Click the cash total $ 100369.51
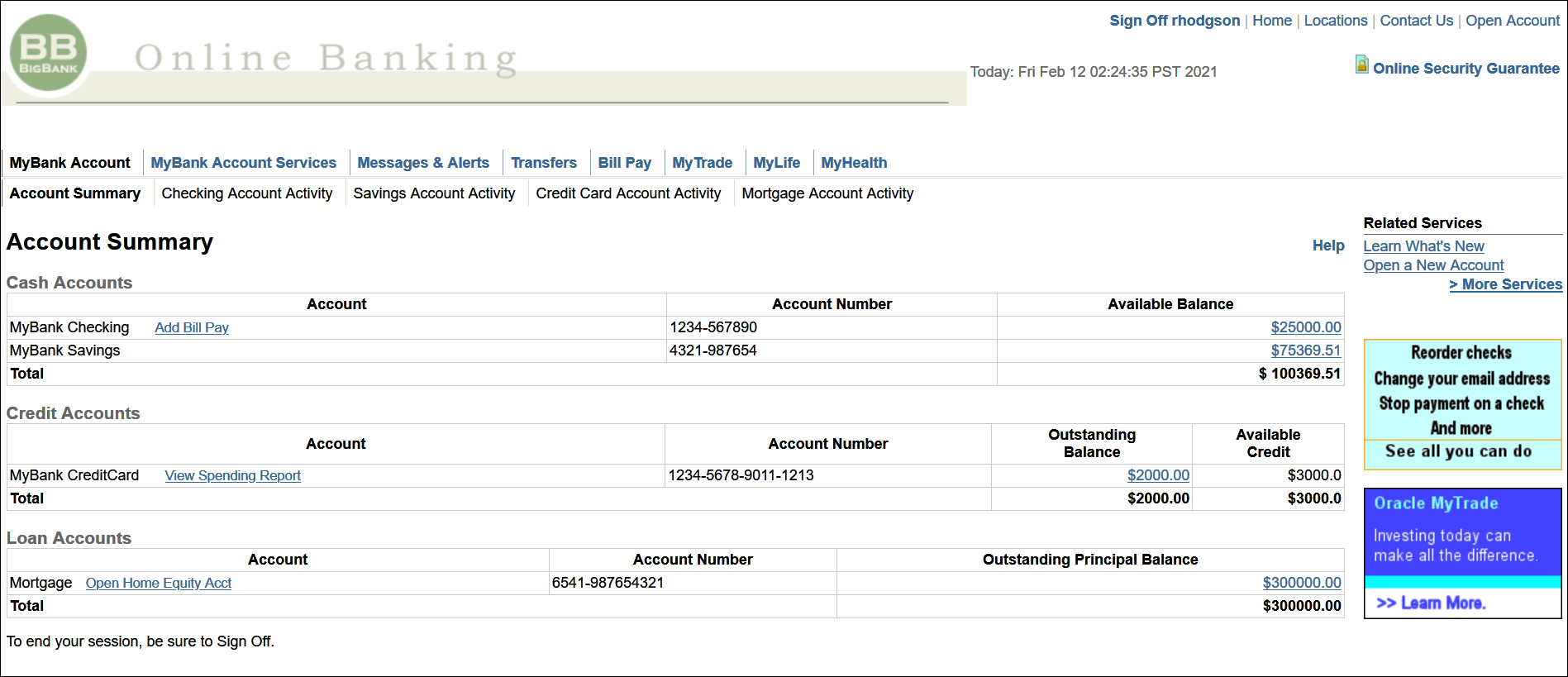The width and height of the screenshot is (1568, 677). tap(1299, 374)
